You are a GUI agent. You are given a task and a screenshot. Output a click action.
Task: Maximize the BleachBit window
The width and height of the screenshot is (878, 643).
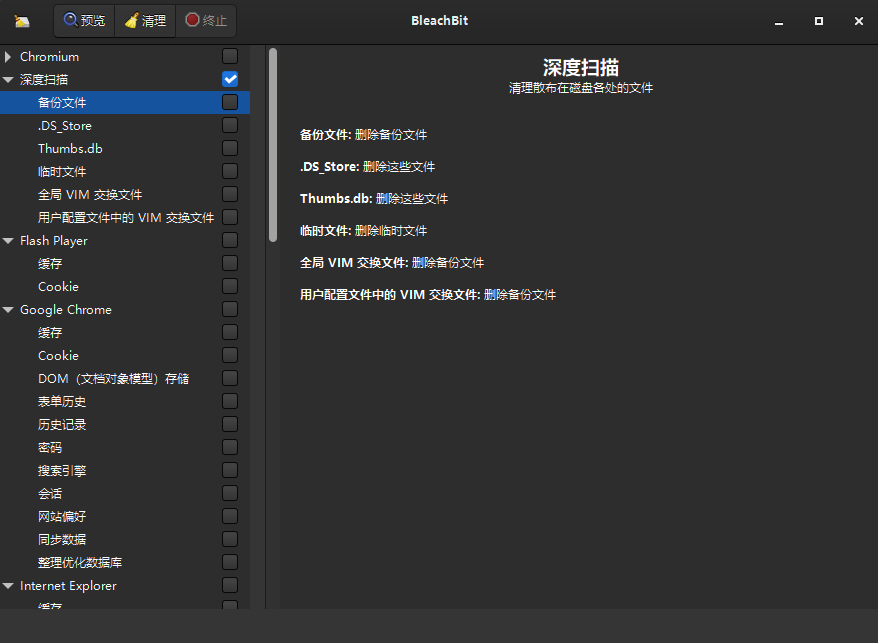click(x=819, y=21)
